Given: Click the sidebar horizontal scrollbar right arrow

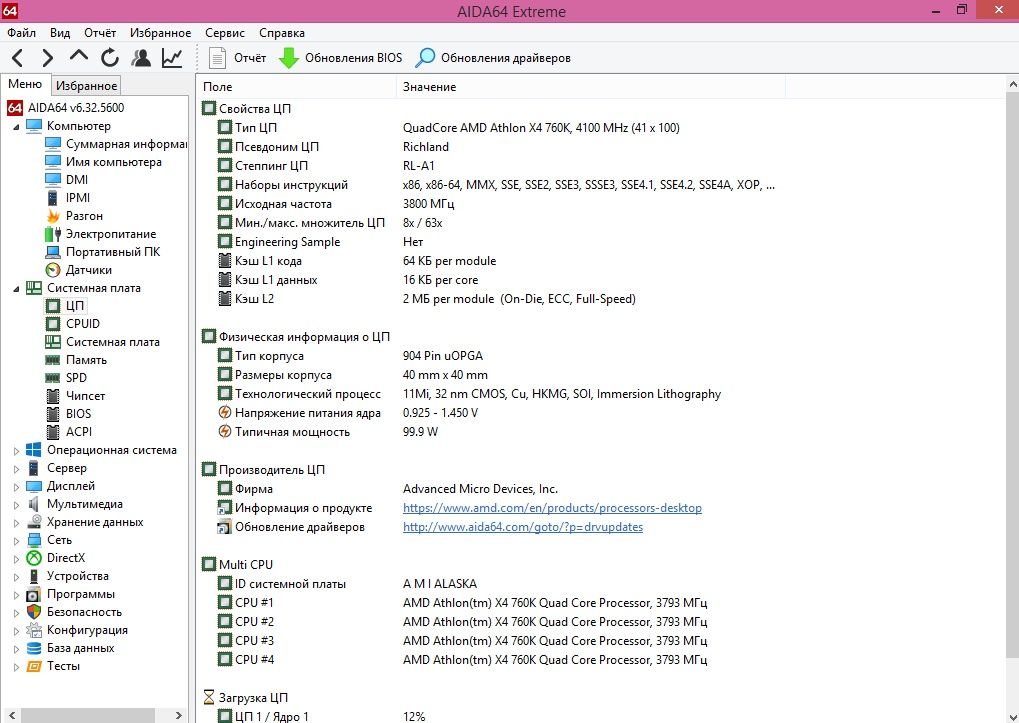Looking at the screenshot, I should [x=179, y=715].
